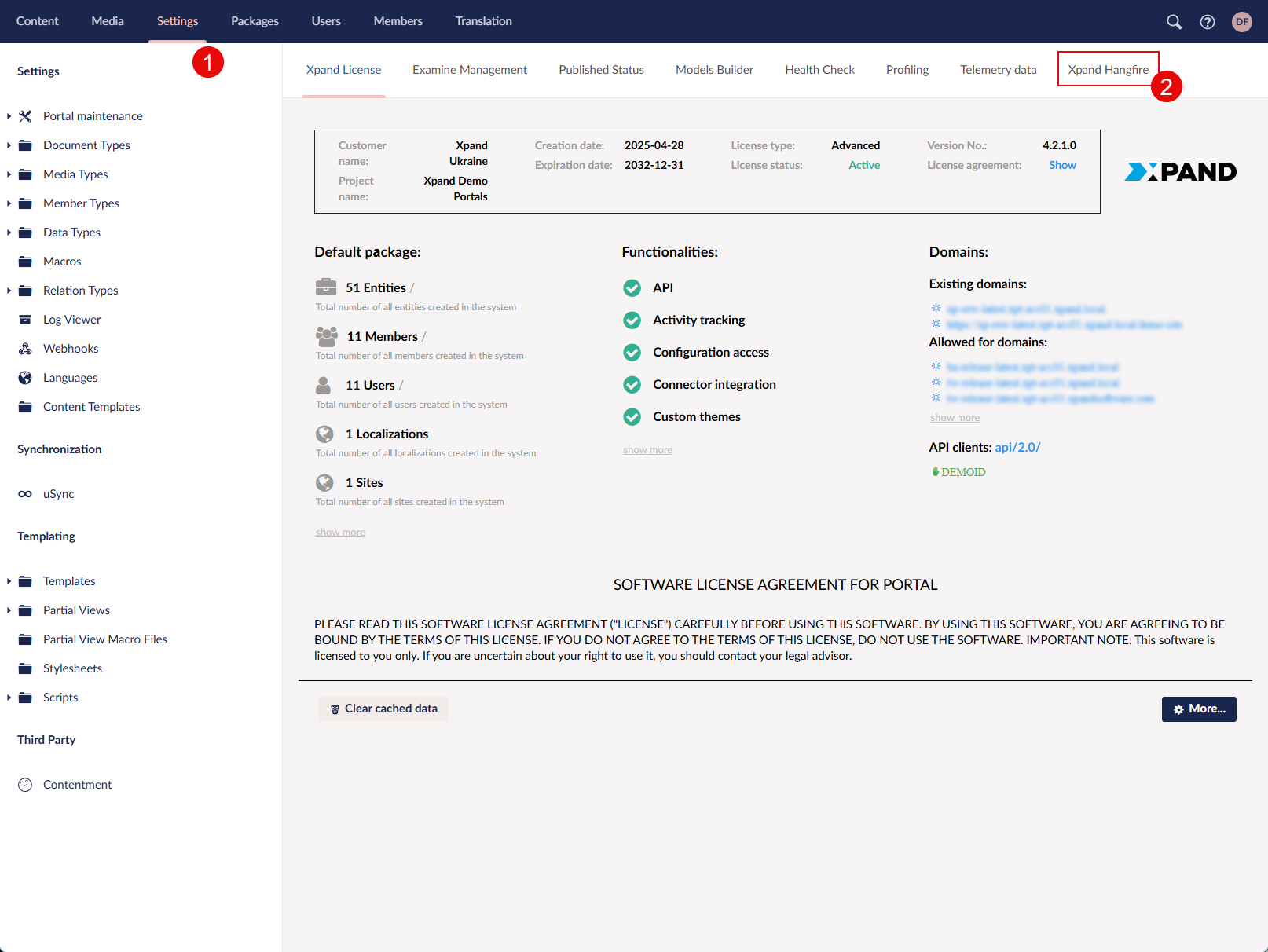The image size is (1268, 952).
Task: Click the Log Viewer icon
Action: point(25,320)
